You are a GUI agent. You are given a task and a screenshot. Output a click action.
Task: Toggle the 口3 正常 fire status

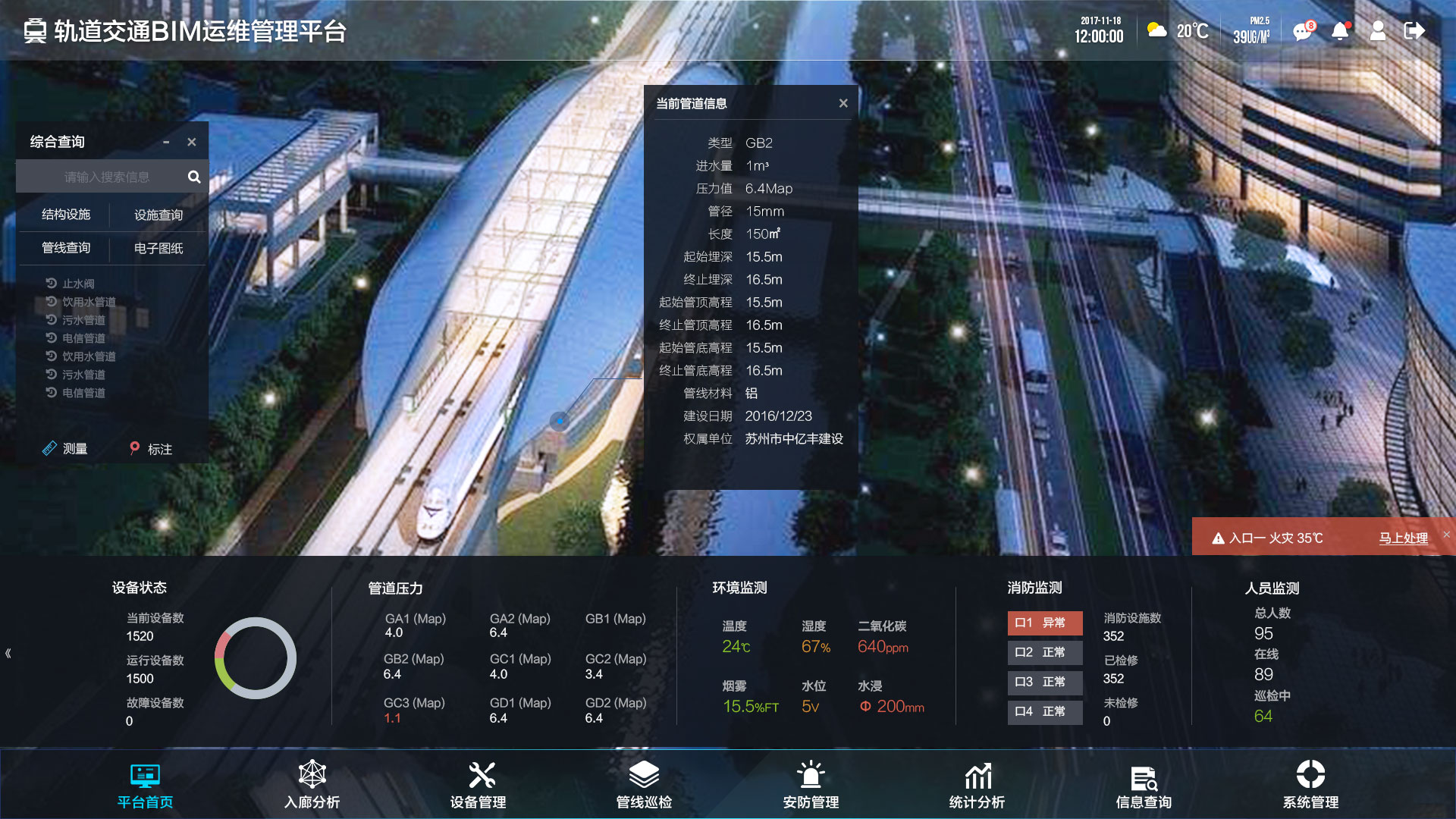(1044, 682)
